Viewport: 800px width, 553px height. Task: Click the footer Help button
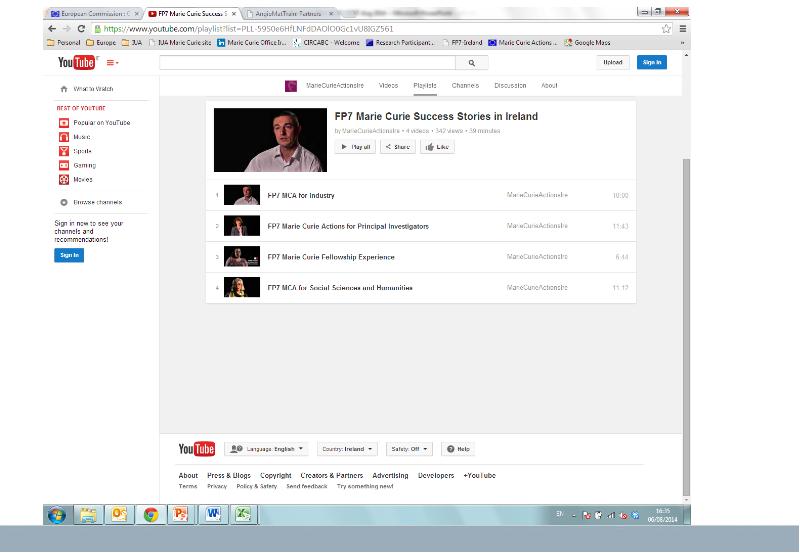pyautogui.click(x=458, y=449)
